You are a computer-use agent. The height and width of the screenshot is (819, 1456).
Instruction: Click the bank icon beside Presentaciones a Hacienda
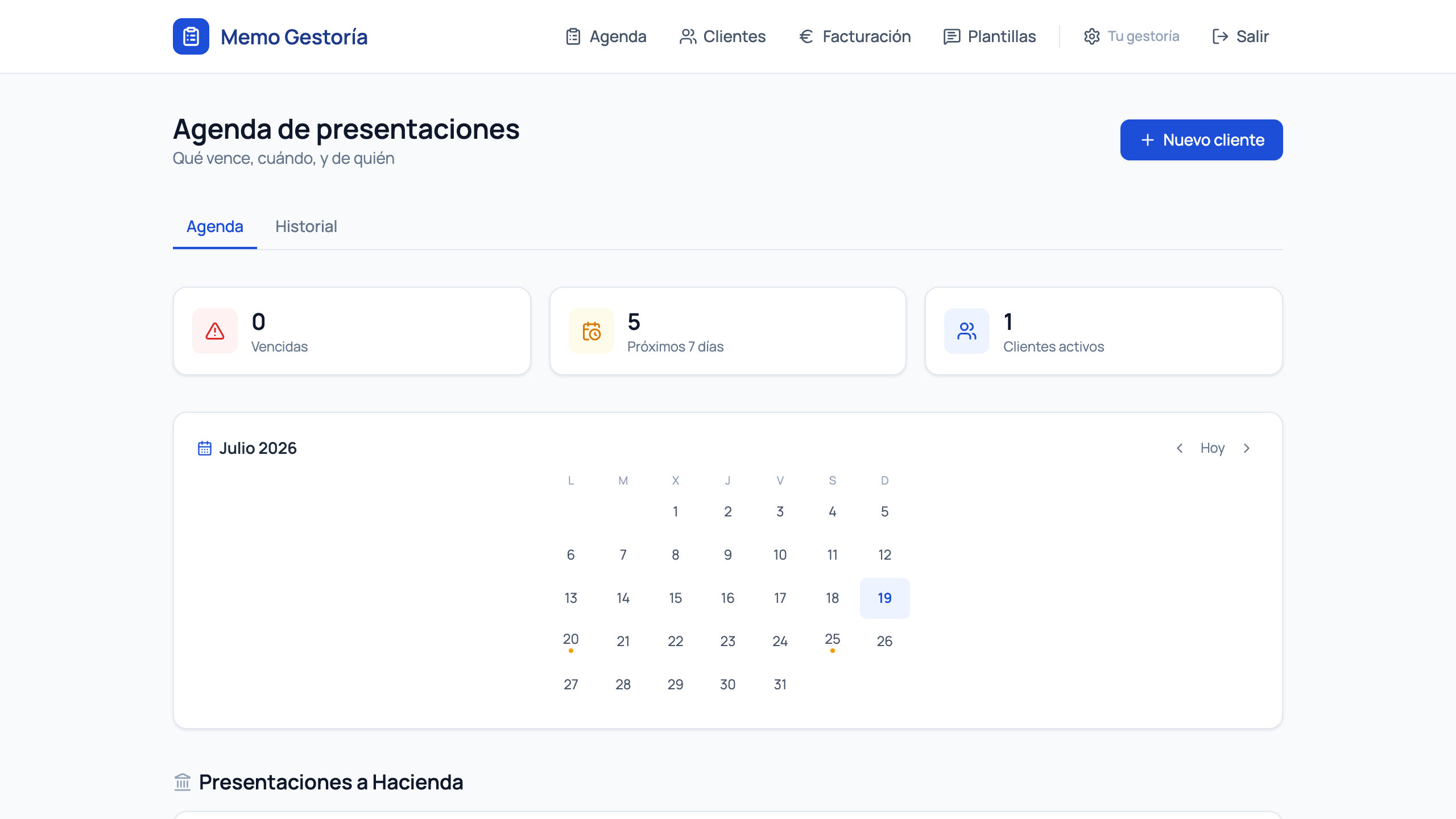[183, 782]
